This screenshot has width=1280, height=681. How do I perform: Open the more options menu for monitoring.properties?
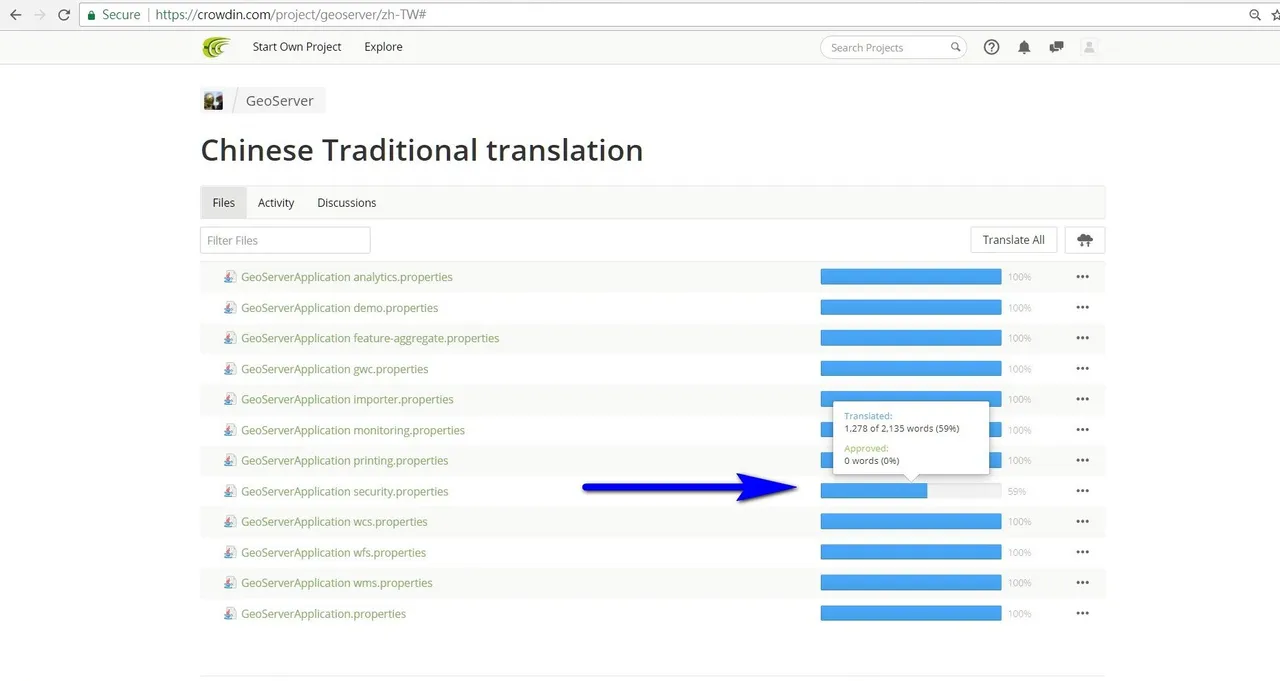[1082, 430]
